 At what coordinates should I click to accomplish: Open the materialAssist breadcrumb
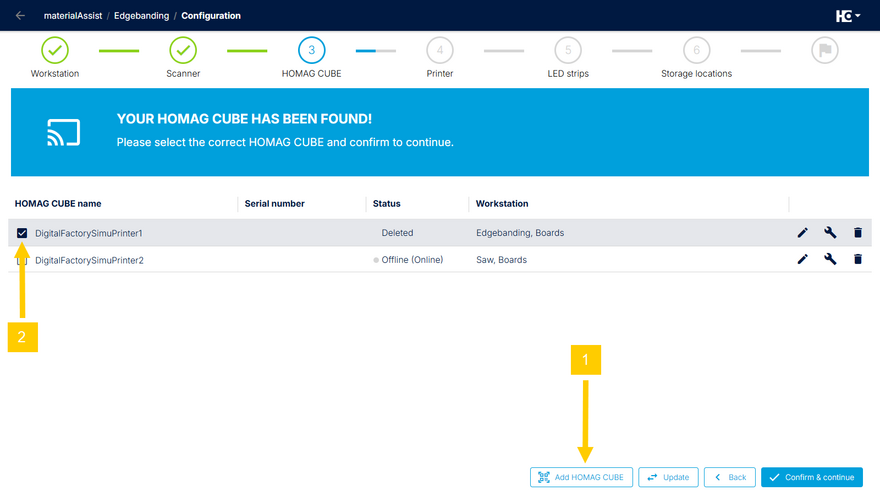click(73, 16)
